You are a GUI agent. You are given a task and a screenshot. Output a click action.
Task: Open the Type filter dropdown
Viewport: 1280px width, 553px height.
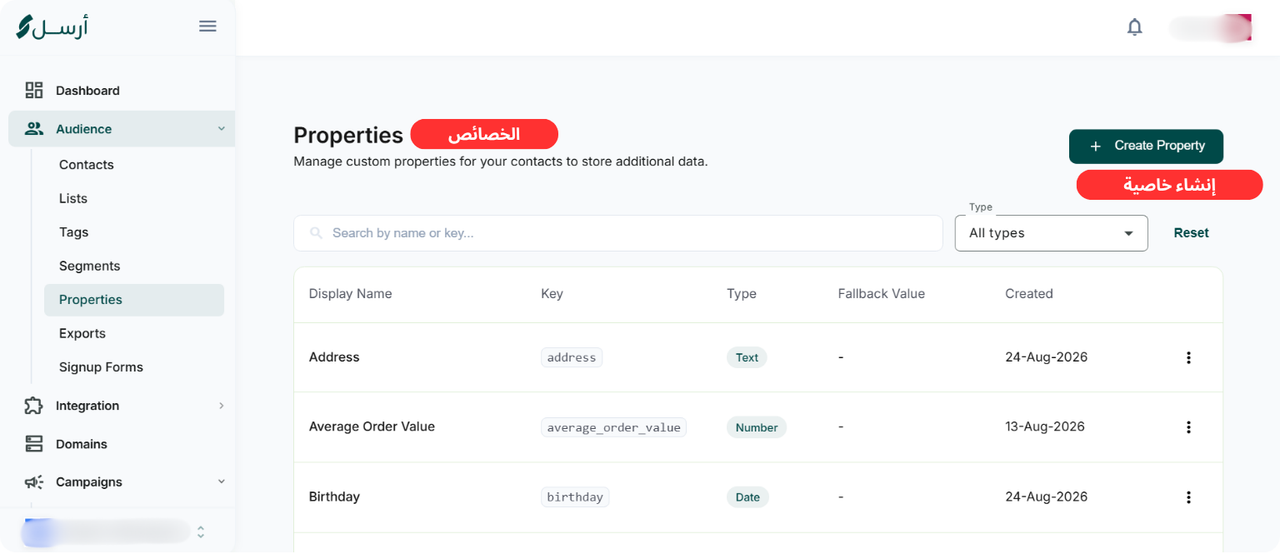[1051, 233]
